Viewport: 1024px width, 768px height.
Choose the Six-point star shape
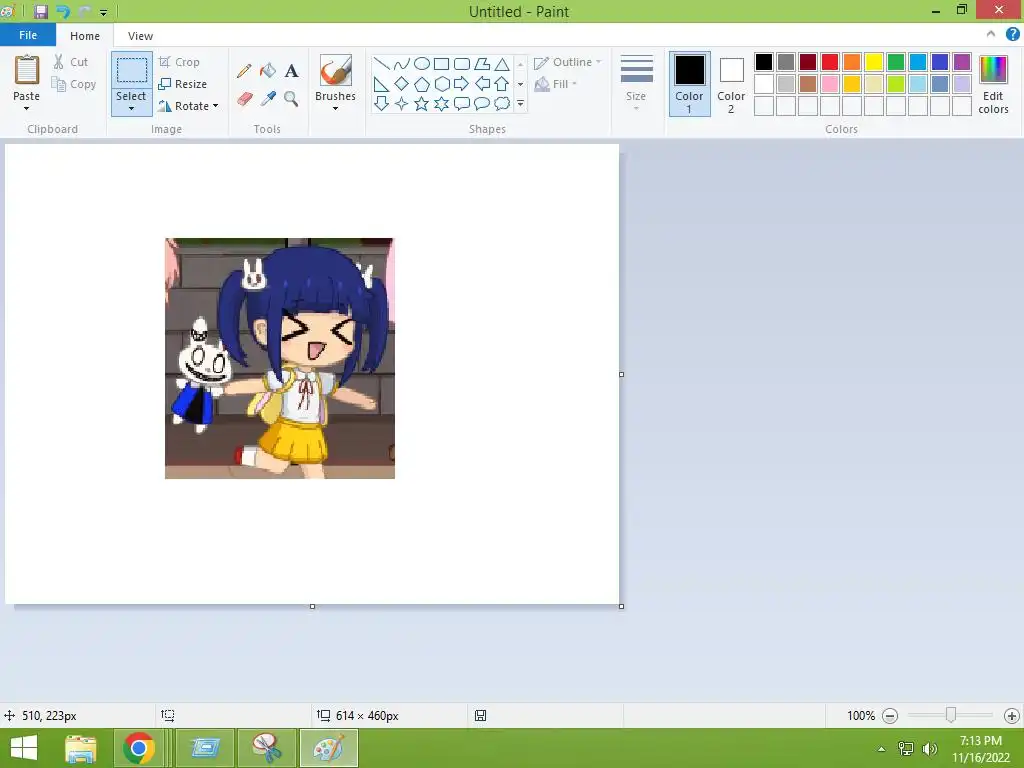coord(442,103)
